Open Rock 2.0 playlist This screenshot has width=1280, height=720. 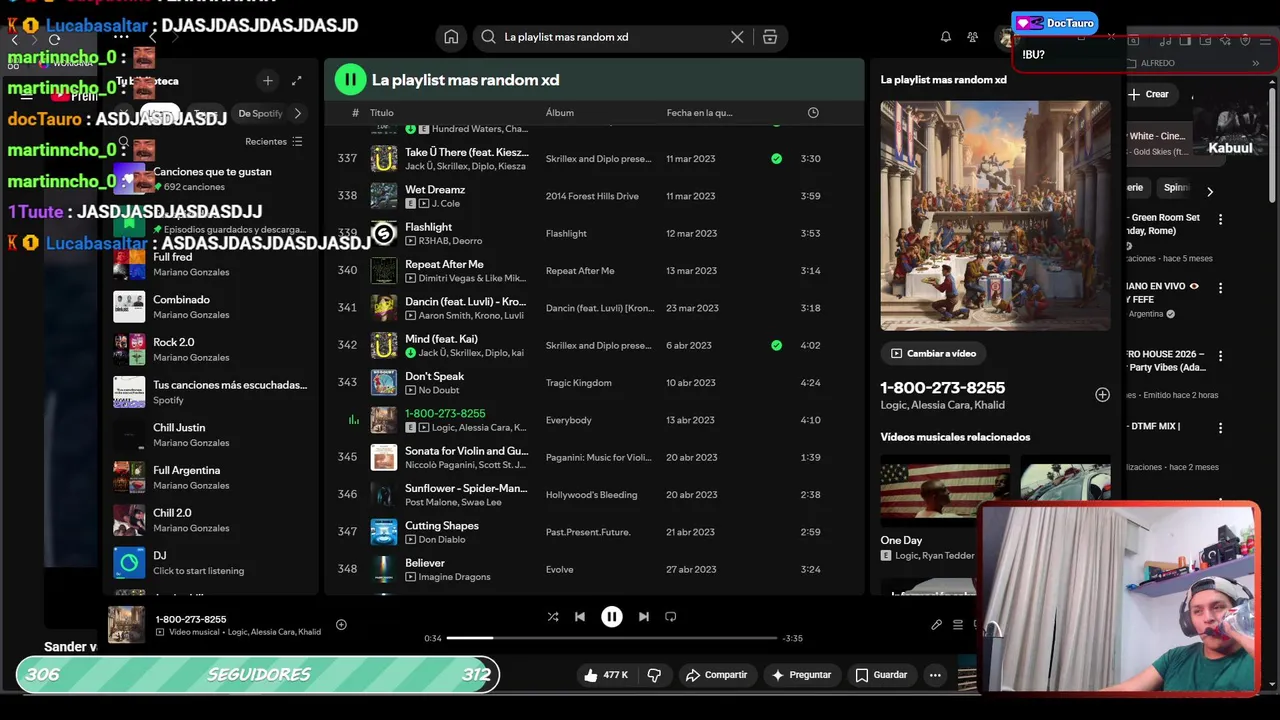coord(210,349)
